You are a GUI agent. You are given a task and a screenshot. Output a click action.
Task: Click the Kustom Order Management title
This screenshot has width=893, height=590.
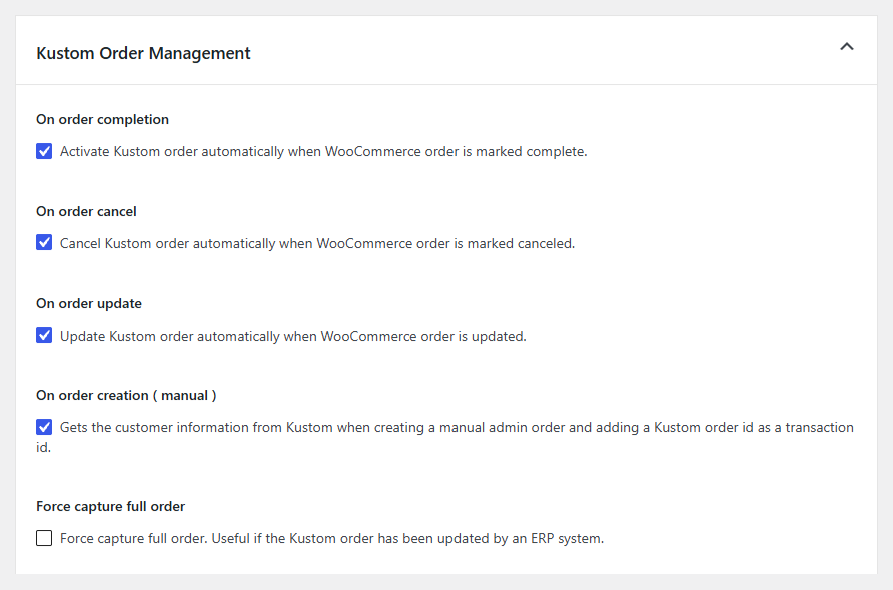tap(143, 53)
